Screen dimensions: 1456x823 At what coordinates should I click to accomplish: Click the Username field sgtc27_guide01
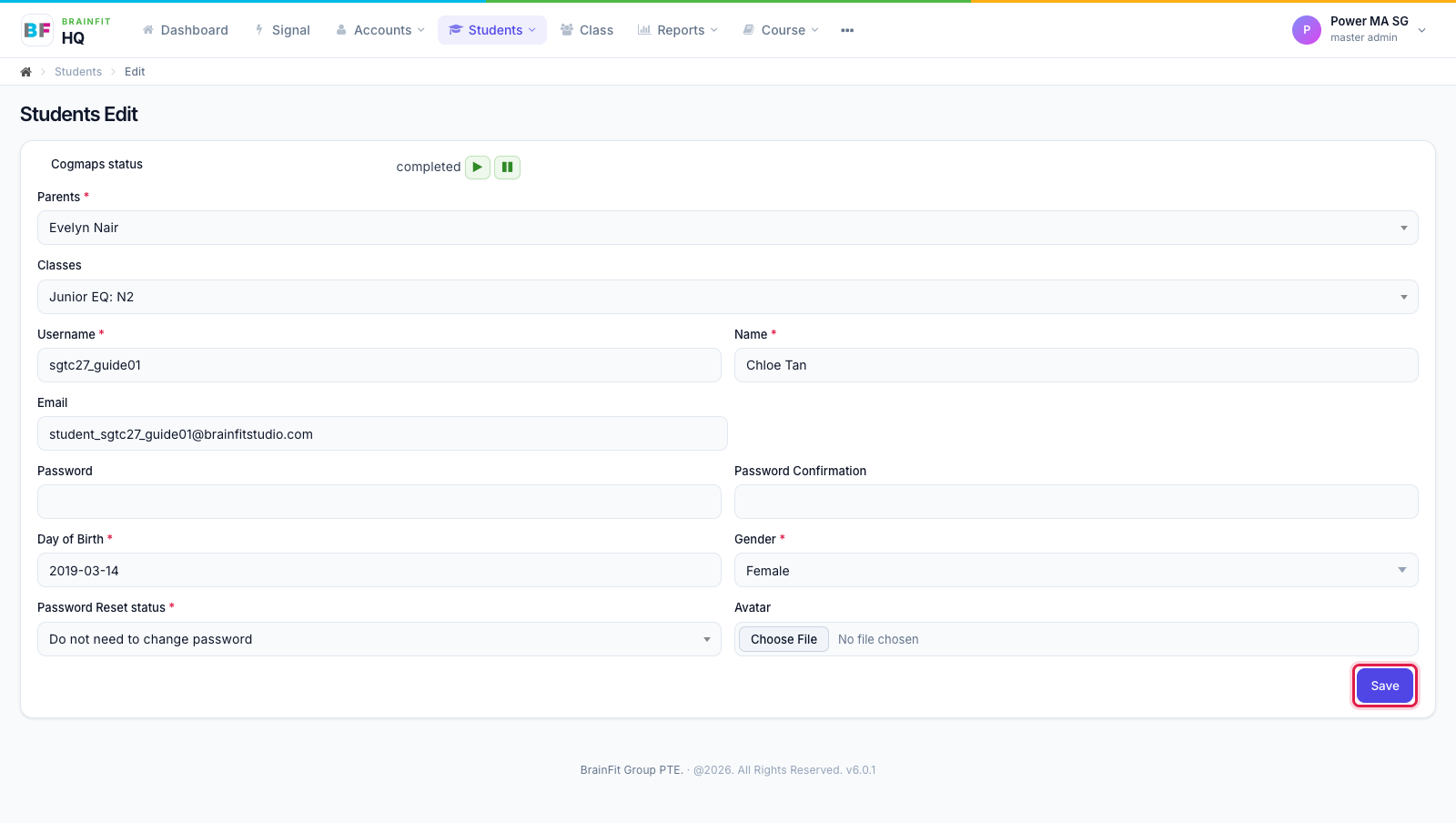click(x=379, y=365)
